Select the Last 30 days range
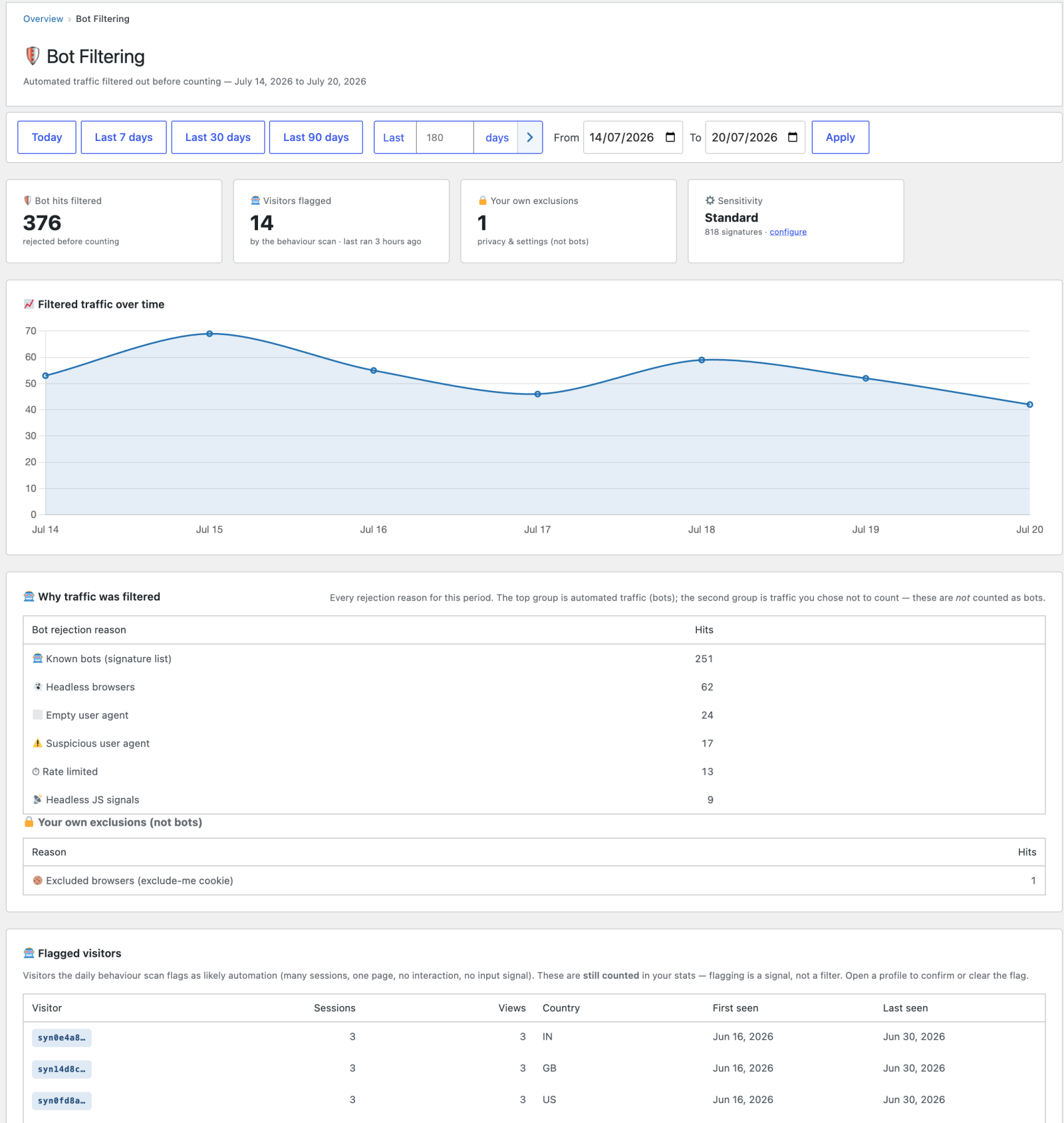1064x1123 pixels. coord(218,137)
